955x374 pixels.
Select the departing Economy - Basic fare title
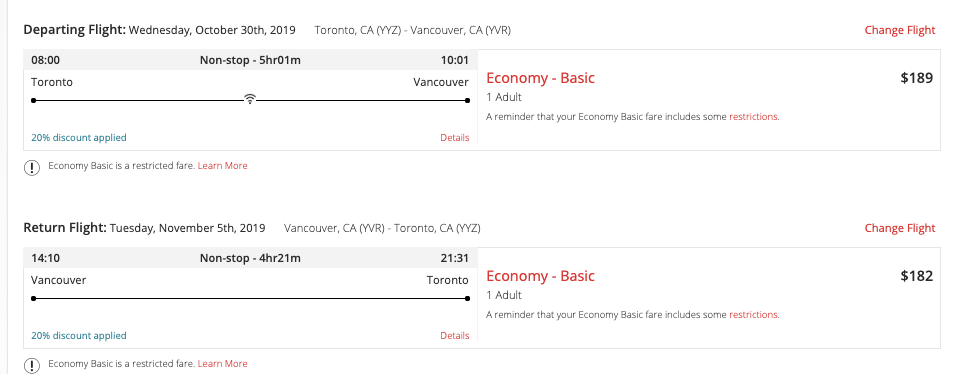(540, 78)
